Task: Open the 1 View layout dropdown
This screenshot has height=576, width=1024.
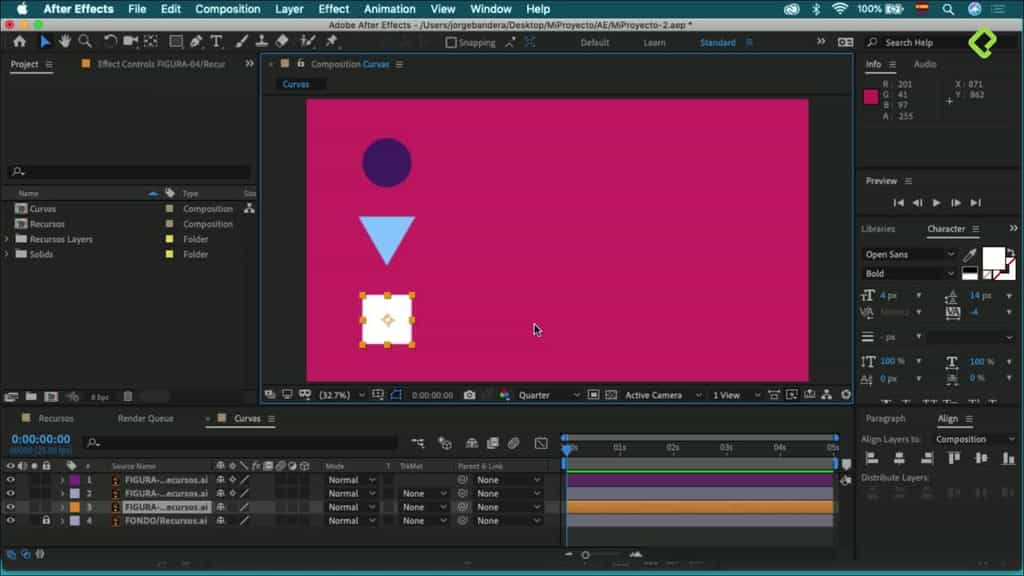Action: click(x=736, y=395)
